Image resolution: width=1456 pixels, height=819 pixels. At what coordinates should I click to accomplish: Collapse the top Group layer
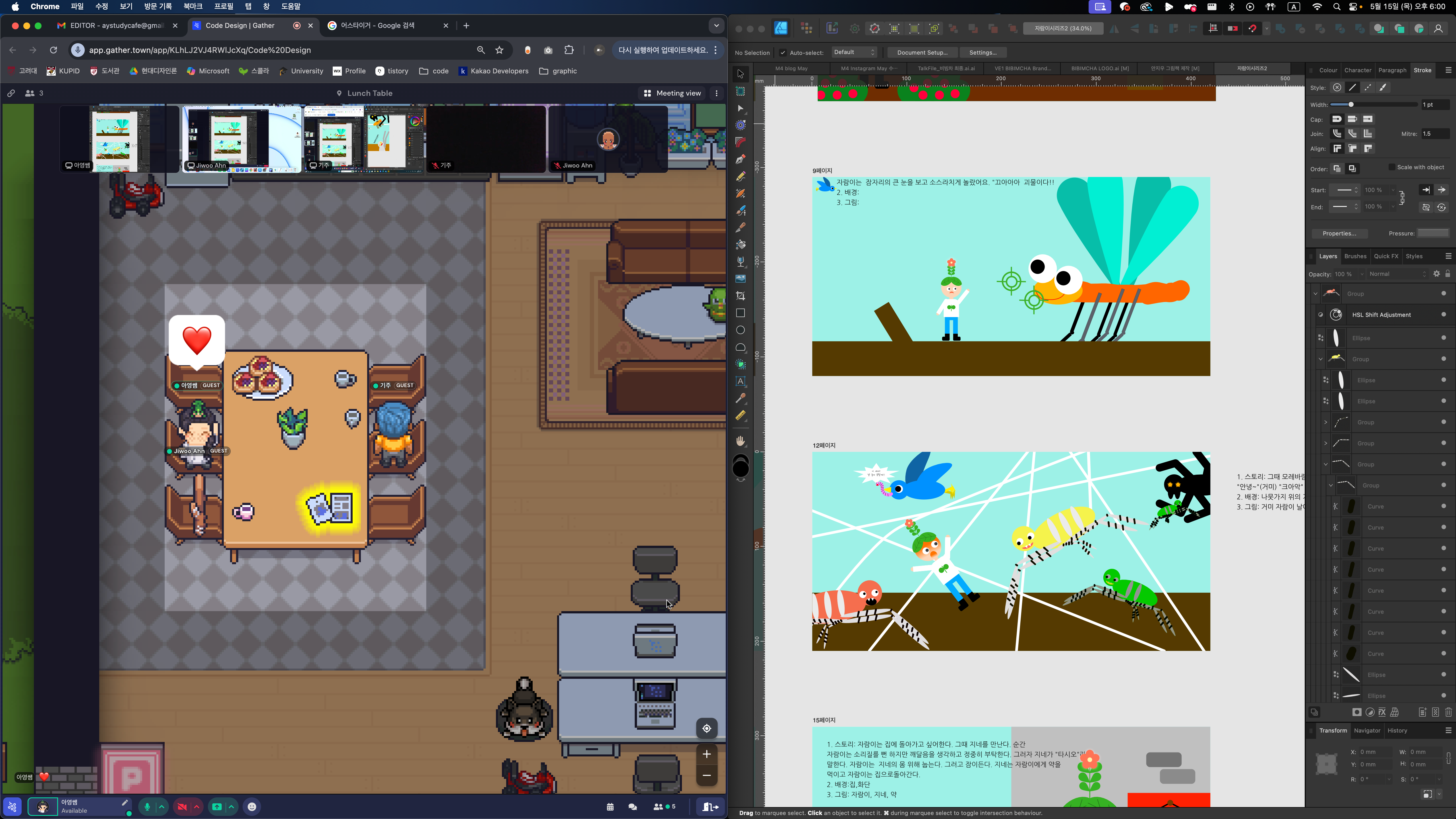(x=1315, y=294)
